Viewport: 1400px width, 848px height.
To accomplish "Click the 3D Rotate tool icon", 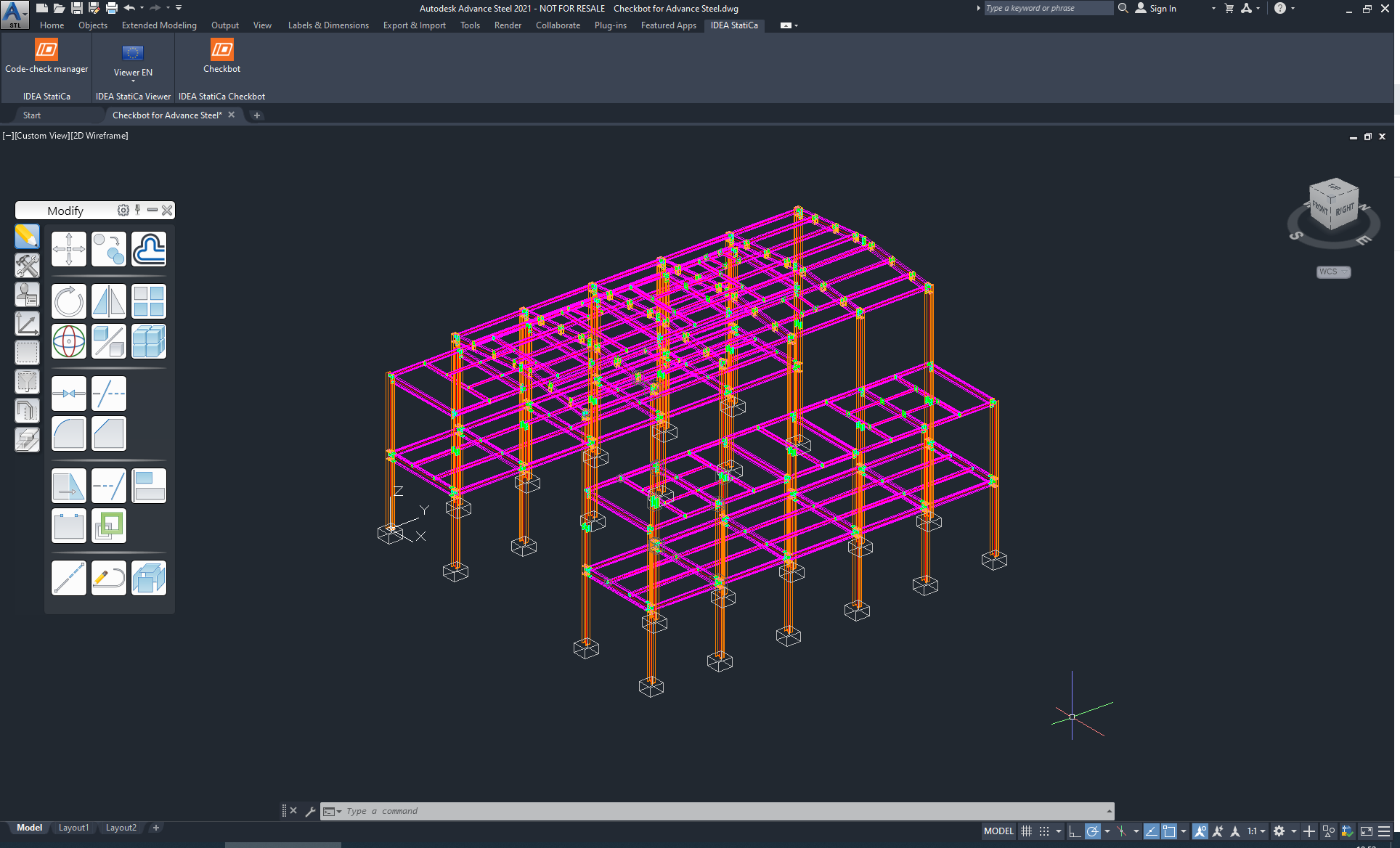I will pos(69,341).
